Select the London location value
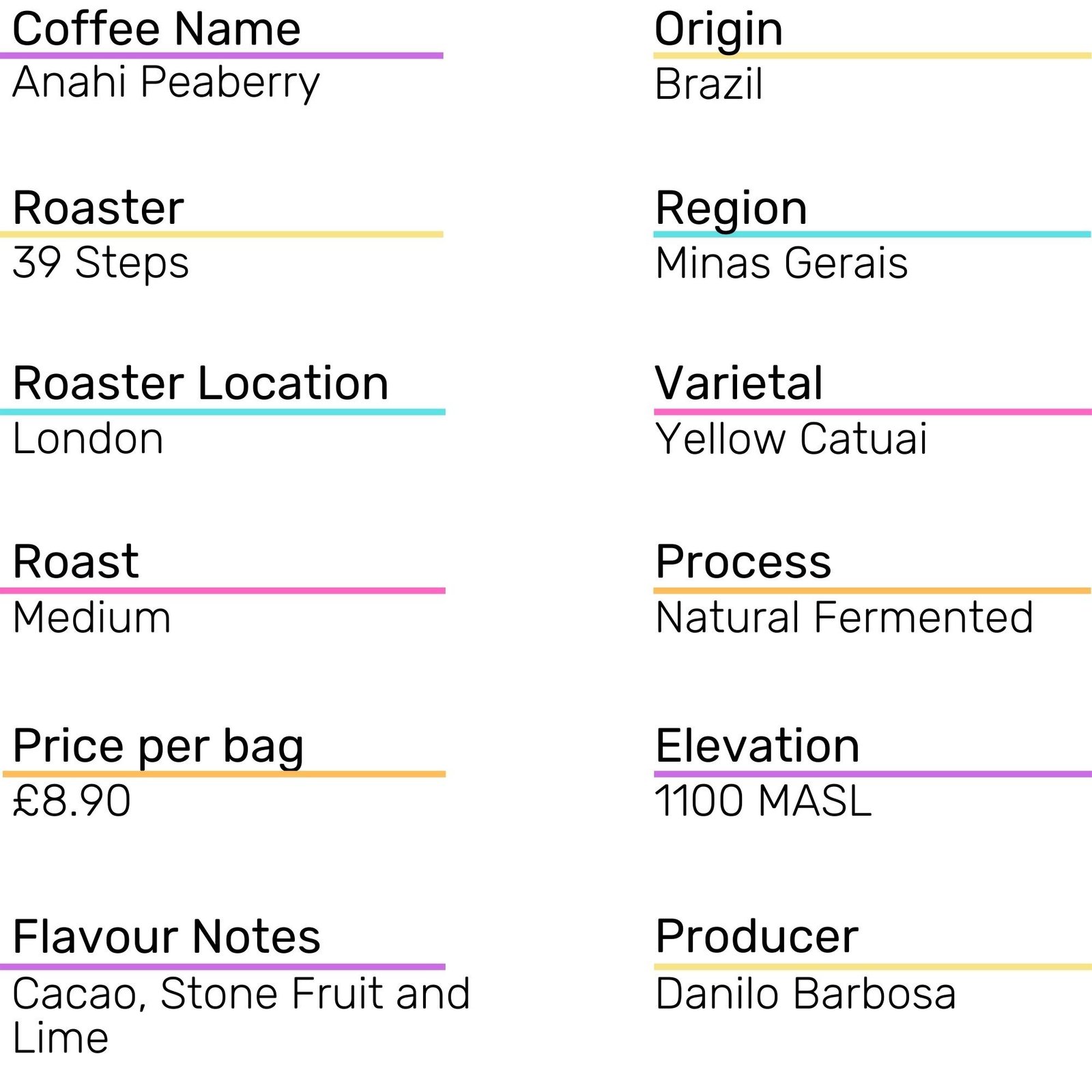 click(x=88, y=439)
